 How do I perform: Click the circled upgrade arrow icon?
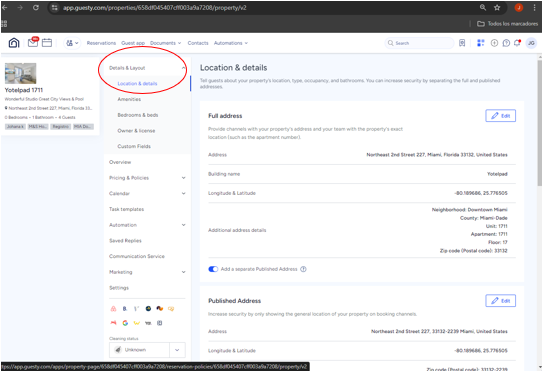click(x=494, y=43)
